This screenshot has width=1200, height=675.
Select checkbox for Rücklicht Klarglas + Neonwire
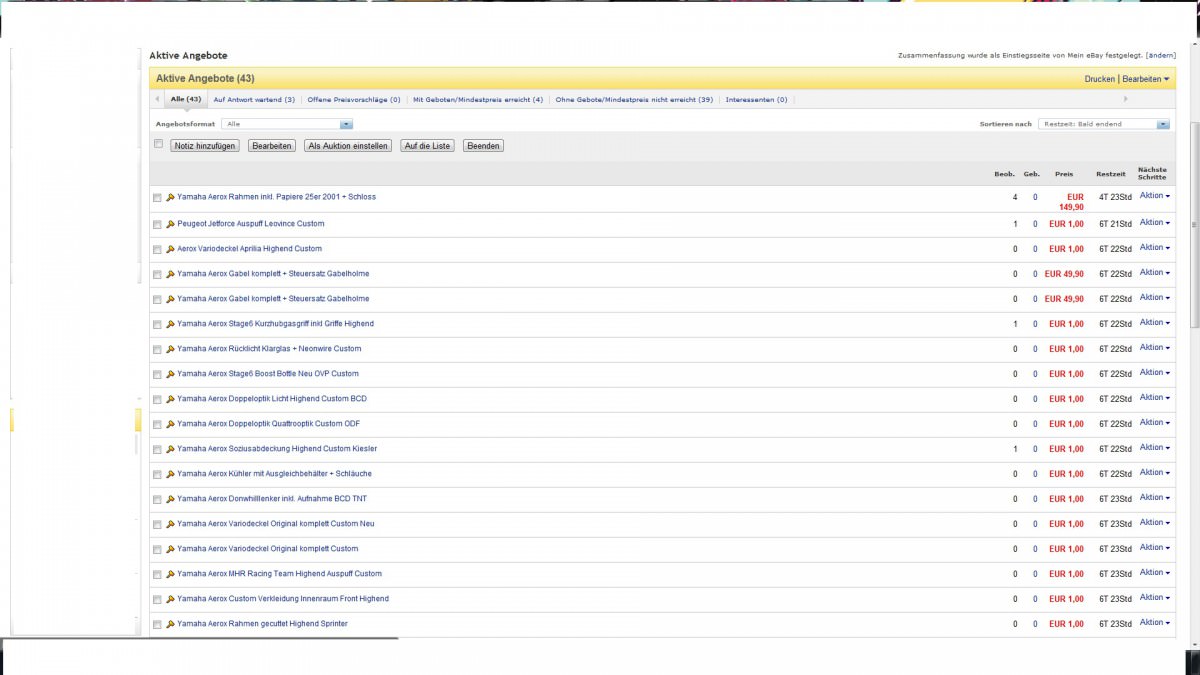[x=157, y=349]
